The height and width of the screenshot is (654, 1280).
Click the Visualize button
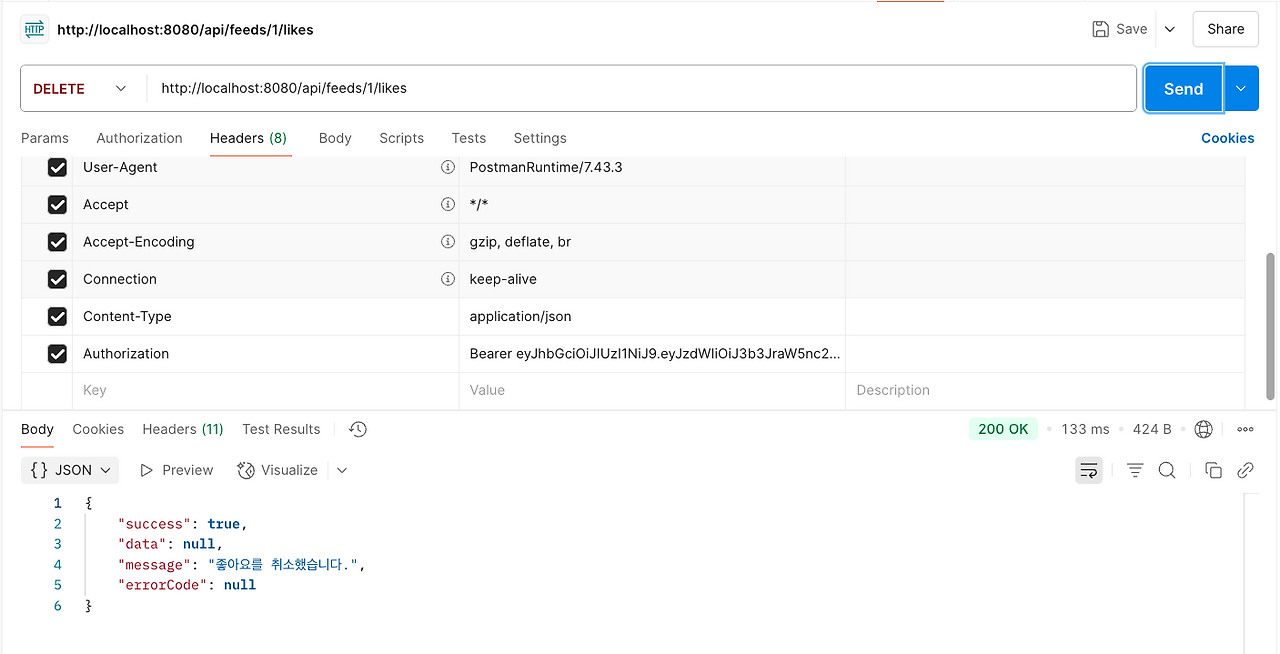[x=278, y=470]
